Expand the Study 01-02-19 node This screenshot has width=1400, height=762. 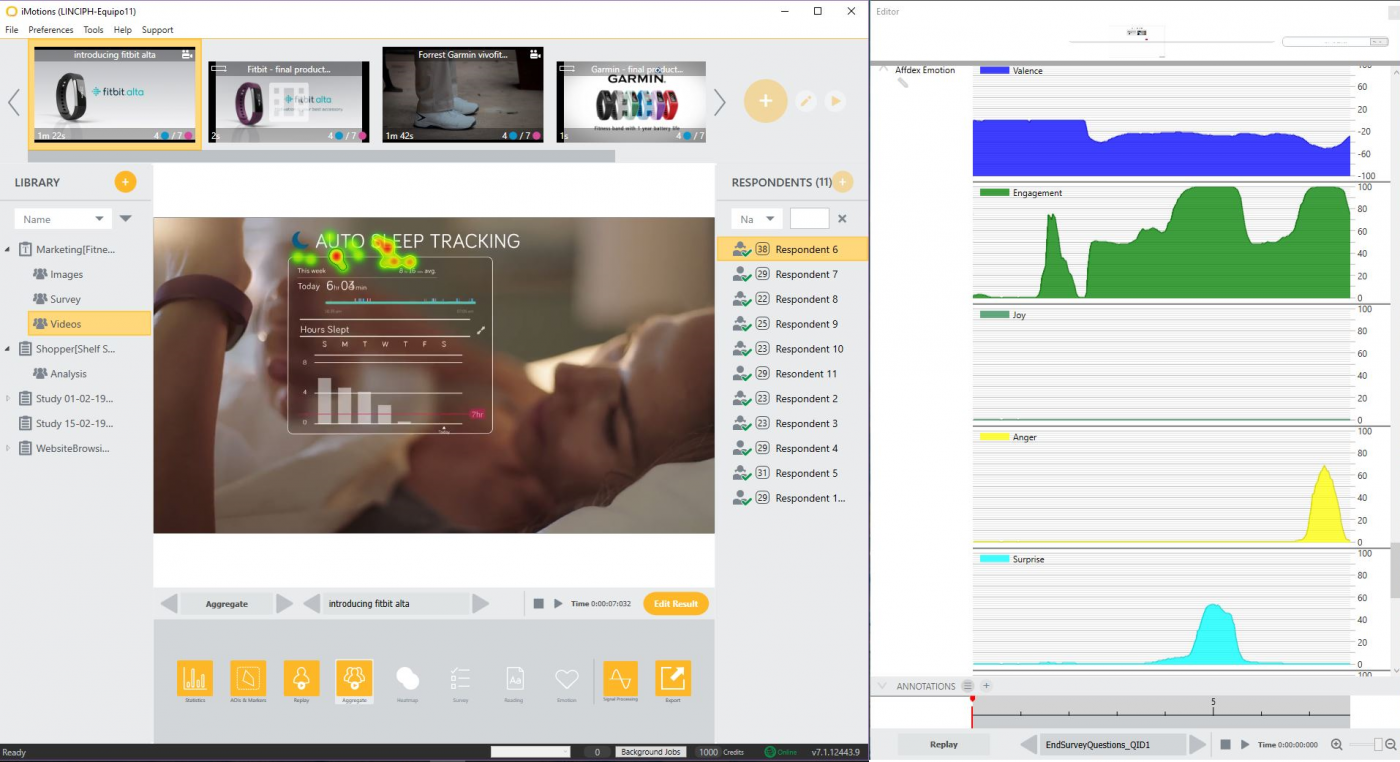click(x=8, y=398)
